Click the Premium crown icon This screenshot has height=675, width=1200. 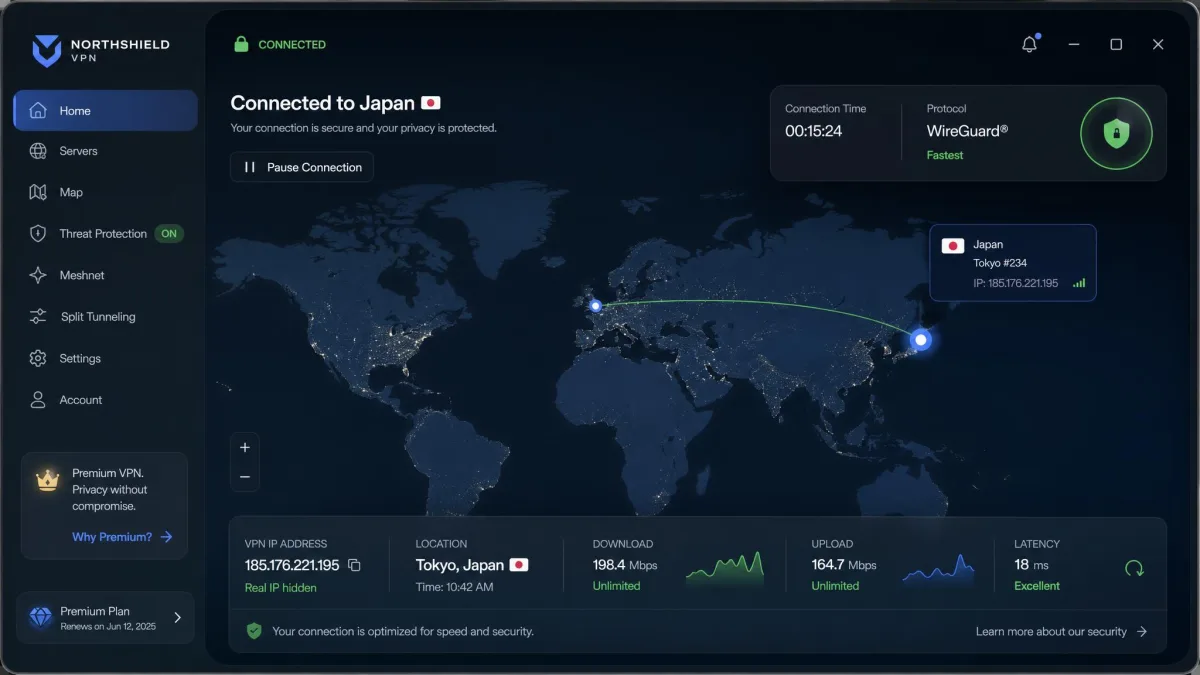(x=48, y=481)
